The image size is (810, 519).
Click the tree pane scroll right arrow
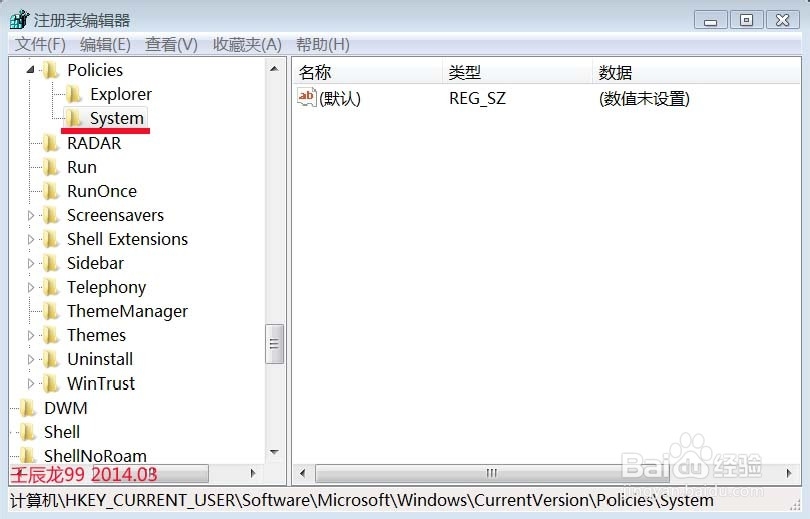(253, 473)
